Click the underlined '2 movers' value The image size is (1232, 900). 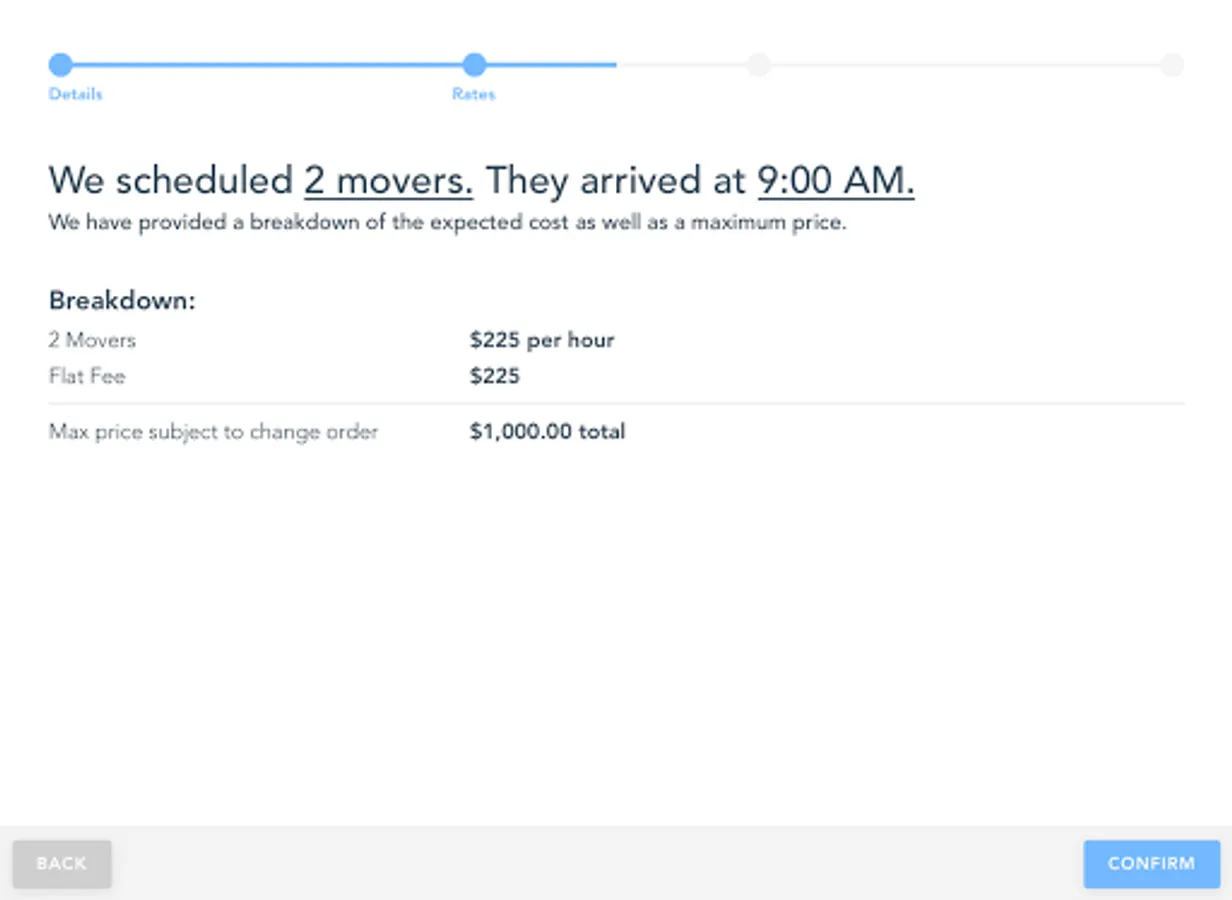pyautogui.click(x=389, y=181)
